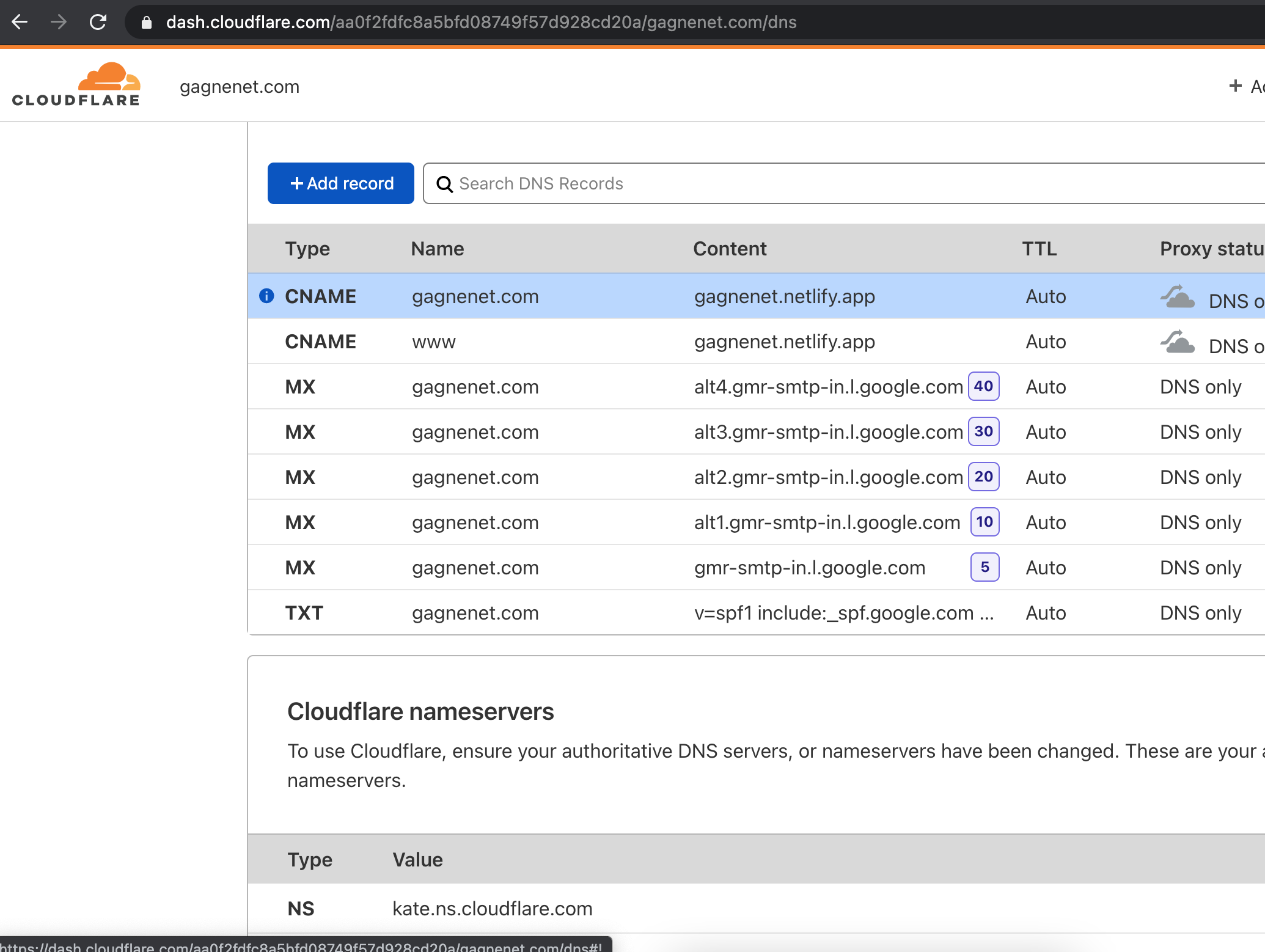Select the www record name
The image size is (1265, 952).
tap(434, 342)
